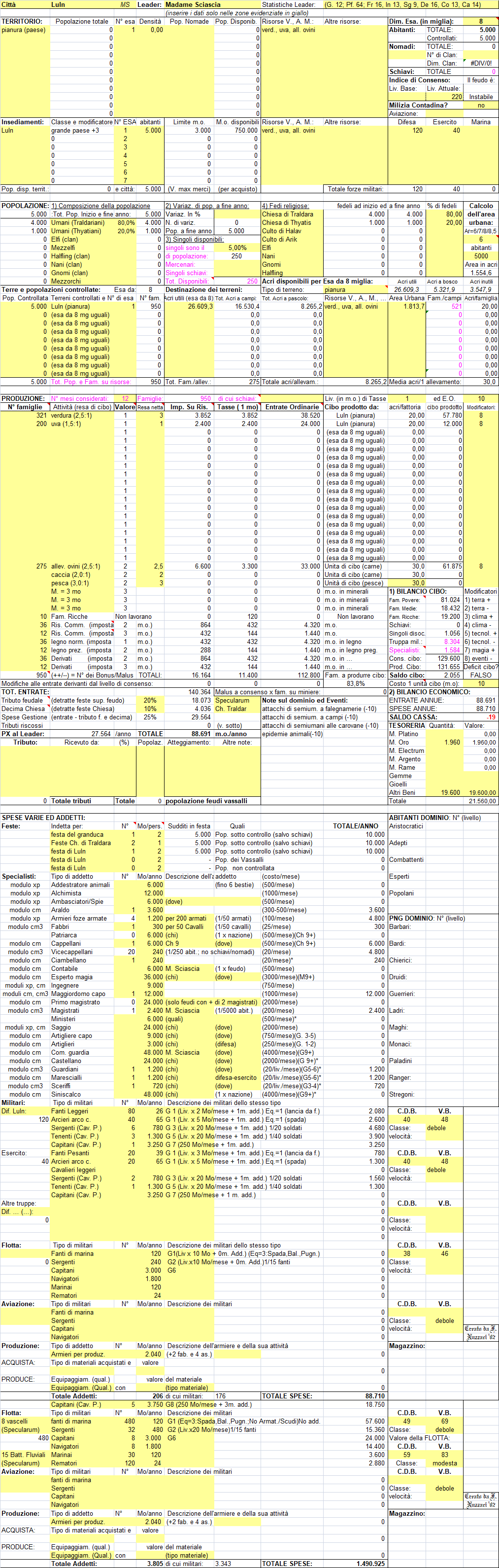Click the "epidemie animali(-10)" event note
499x1568 pixels.
293,734
